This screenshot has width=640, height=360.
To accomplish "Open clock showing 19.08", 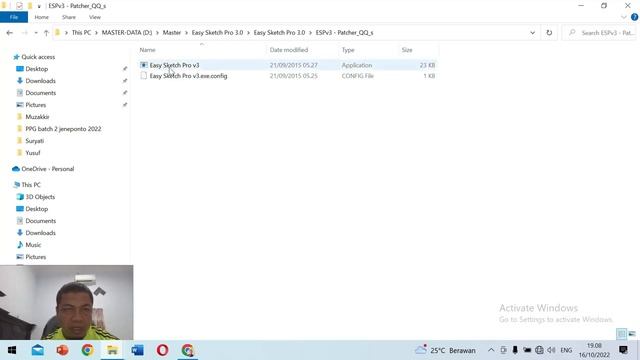I will pyautogui.click(x=594, y=350).
